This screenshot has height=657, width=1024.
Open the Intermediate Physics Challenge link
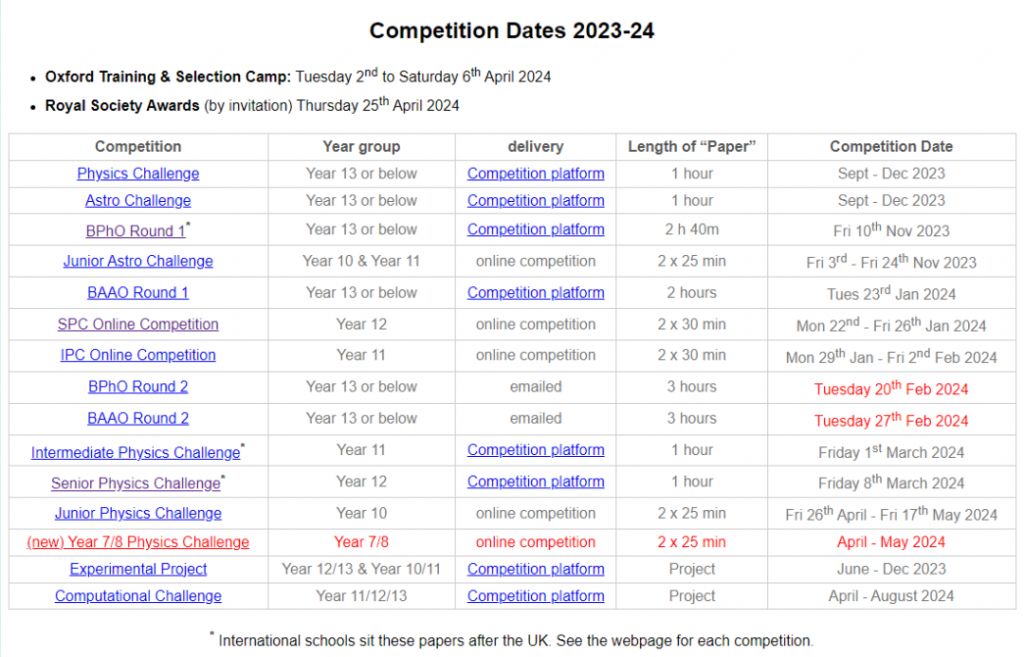(135, 453)
